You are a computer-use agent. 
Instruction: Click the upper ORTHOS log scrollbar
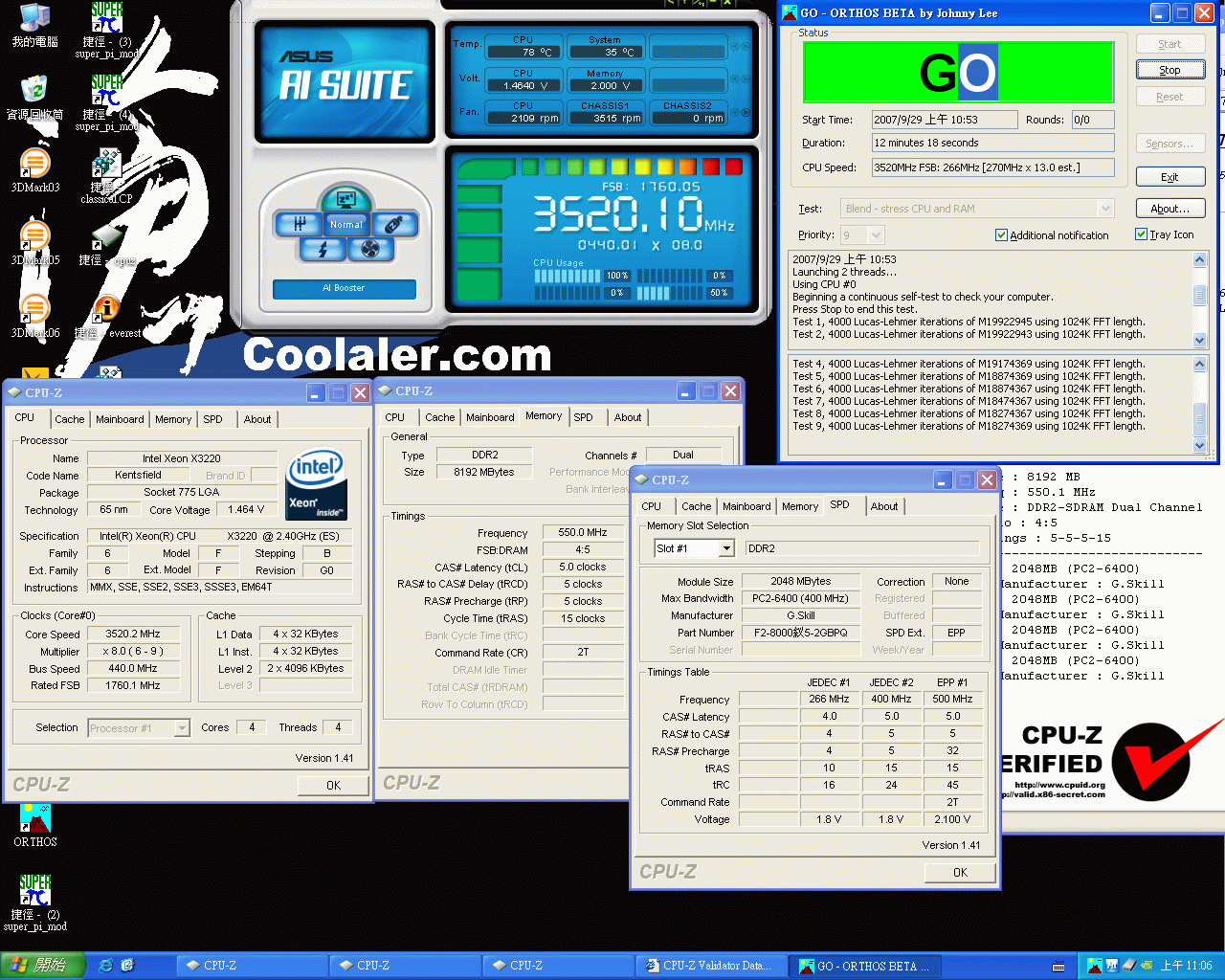pyautogui.click(x=1199, y=300)
